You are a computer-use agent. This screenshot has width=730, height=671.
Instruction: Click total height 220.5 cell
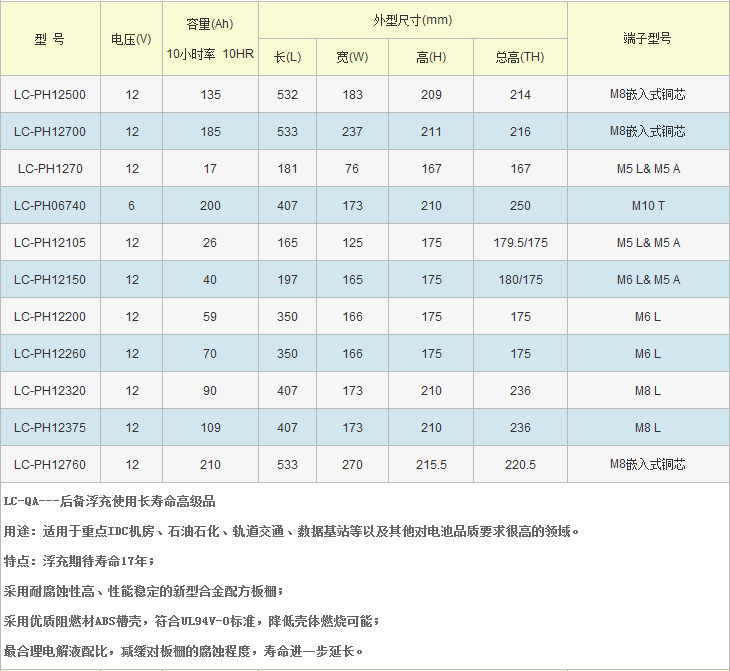click(520, 465)
